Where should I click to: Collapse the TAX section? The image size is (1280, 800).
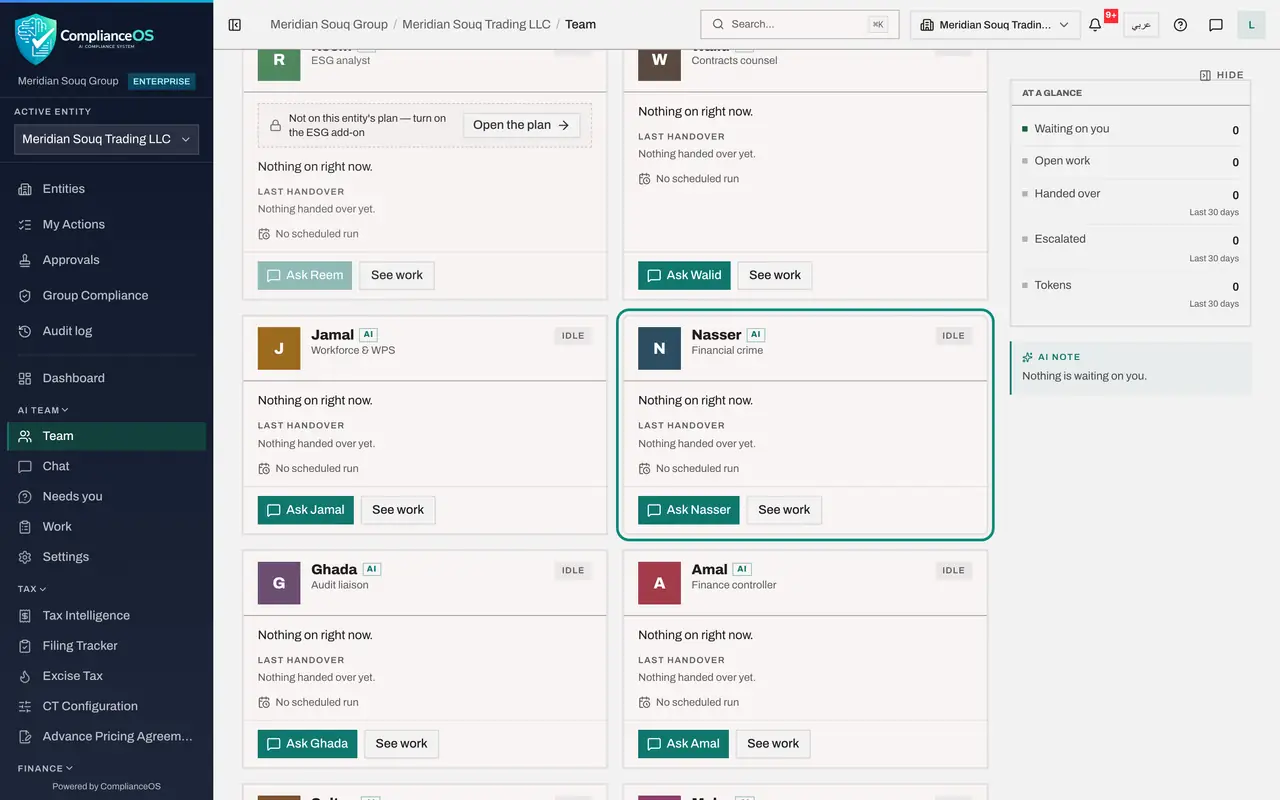point(32,589)
